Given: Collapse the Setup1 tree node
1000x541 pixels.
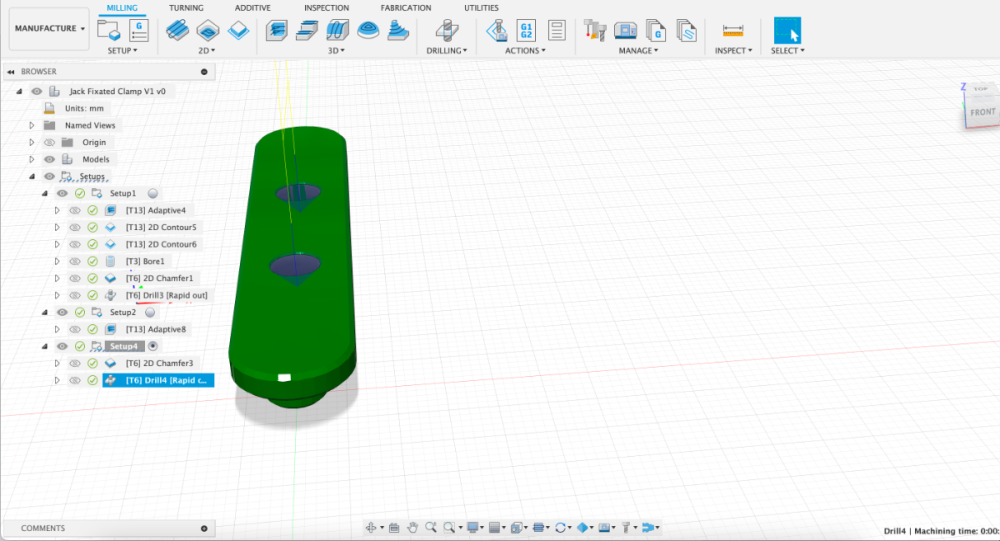Looking at the screenshot, I should click(45, 193).
